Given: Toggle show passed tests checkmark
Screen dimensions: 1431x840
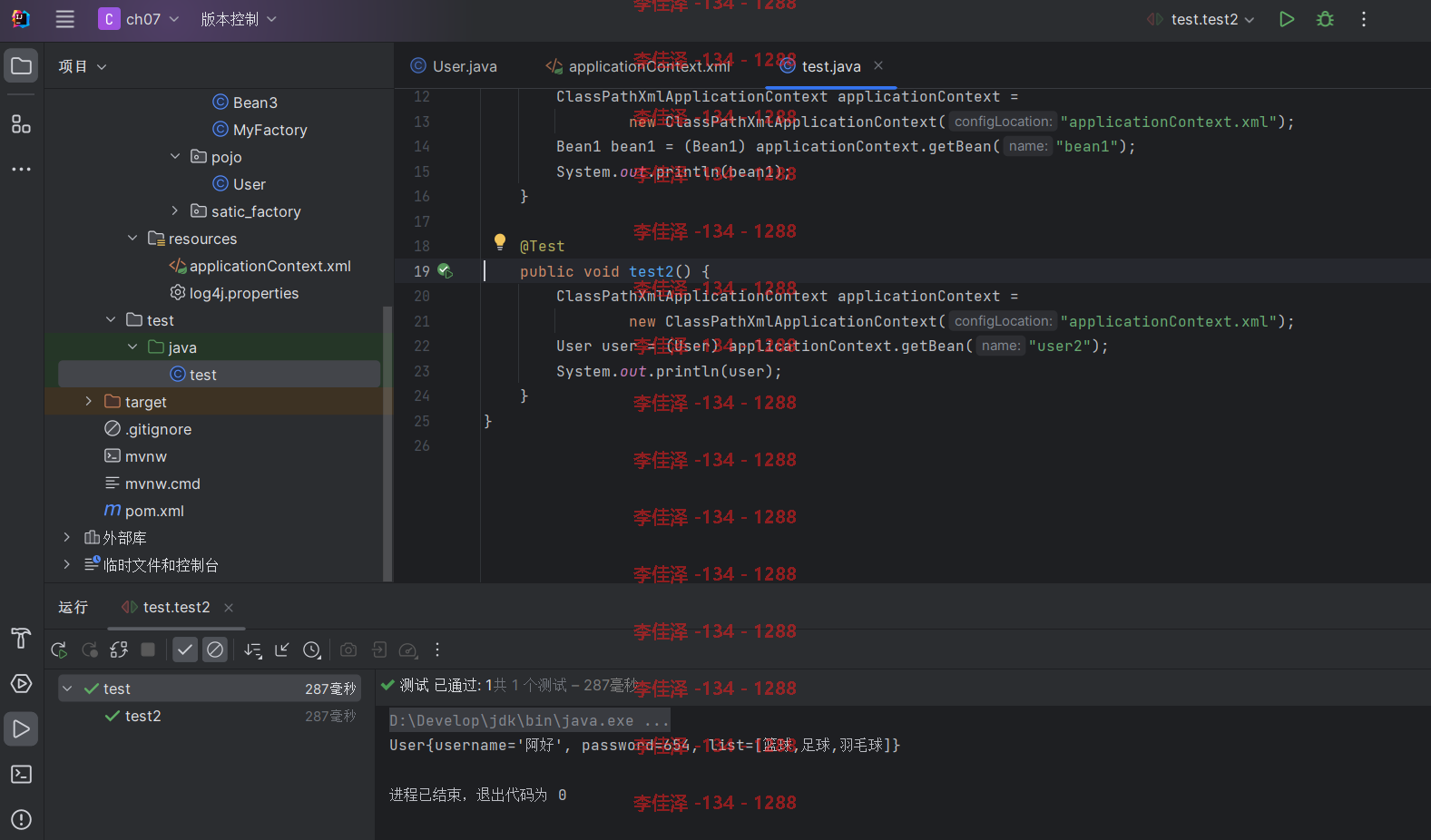Looking at the screenshot, I should point(185,650).
